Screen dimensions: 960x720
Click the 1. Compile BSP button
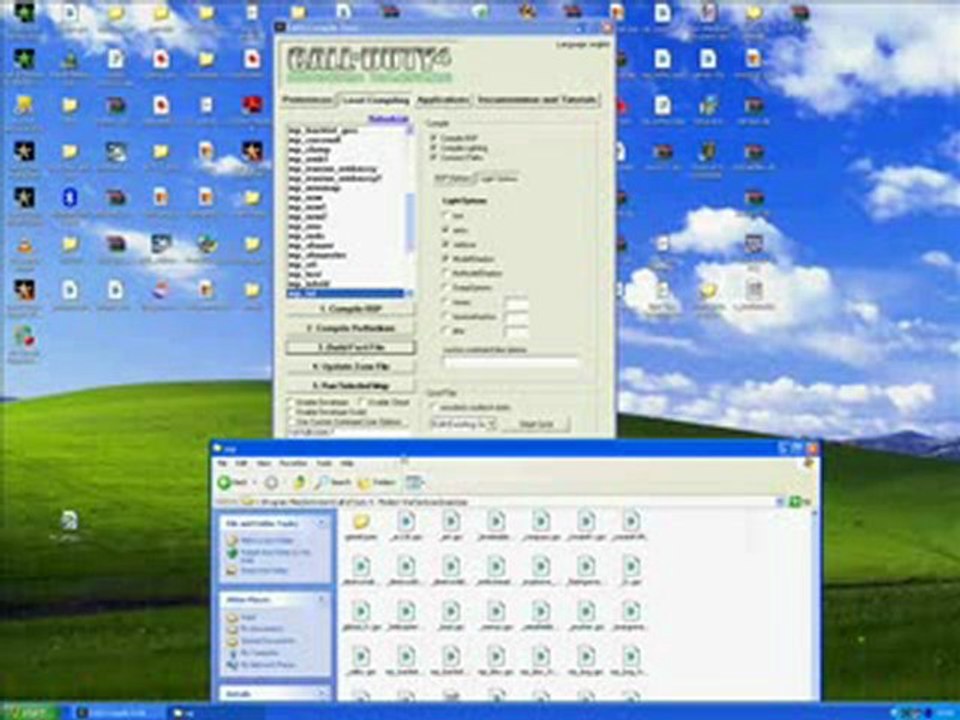click(x=350, y=309)
